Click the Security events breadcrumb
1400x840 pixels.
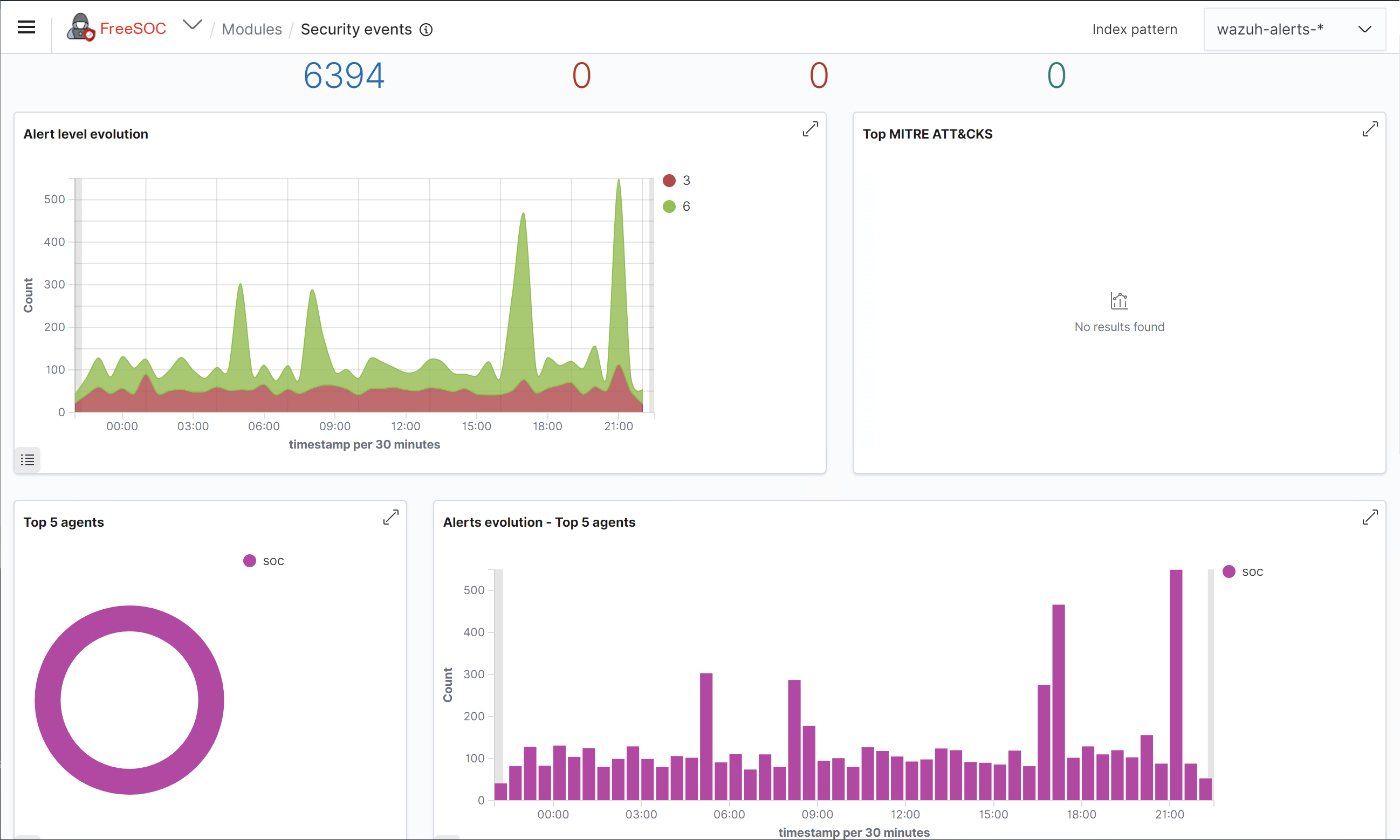(x=355, y=30)
